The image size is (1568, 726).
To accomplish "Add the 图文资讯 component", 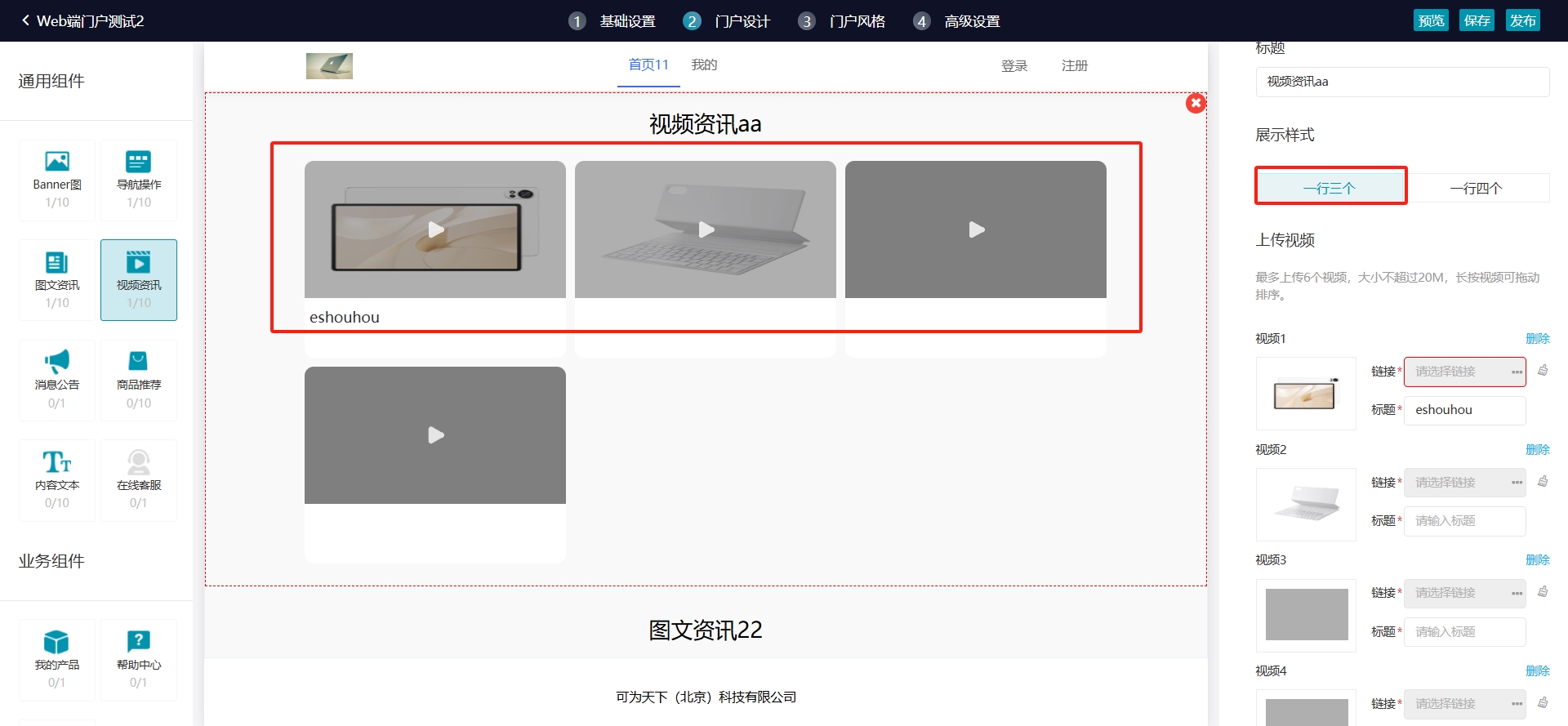I will (x=57, y=280).
